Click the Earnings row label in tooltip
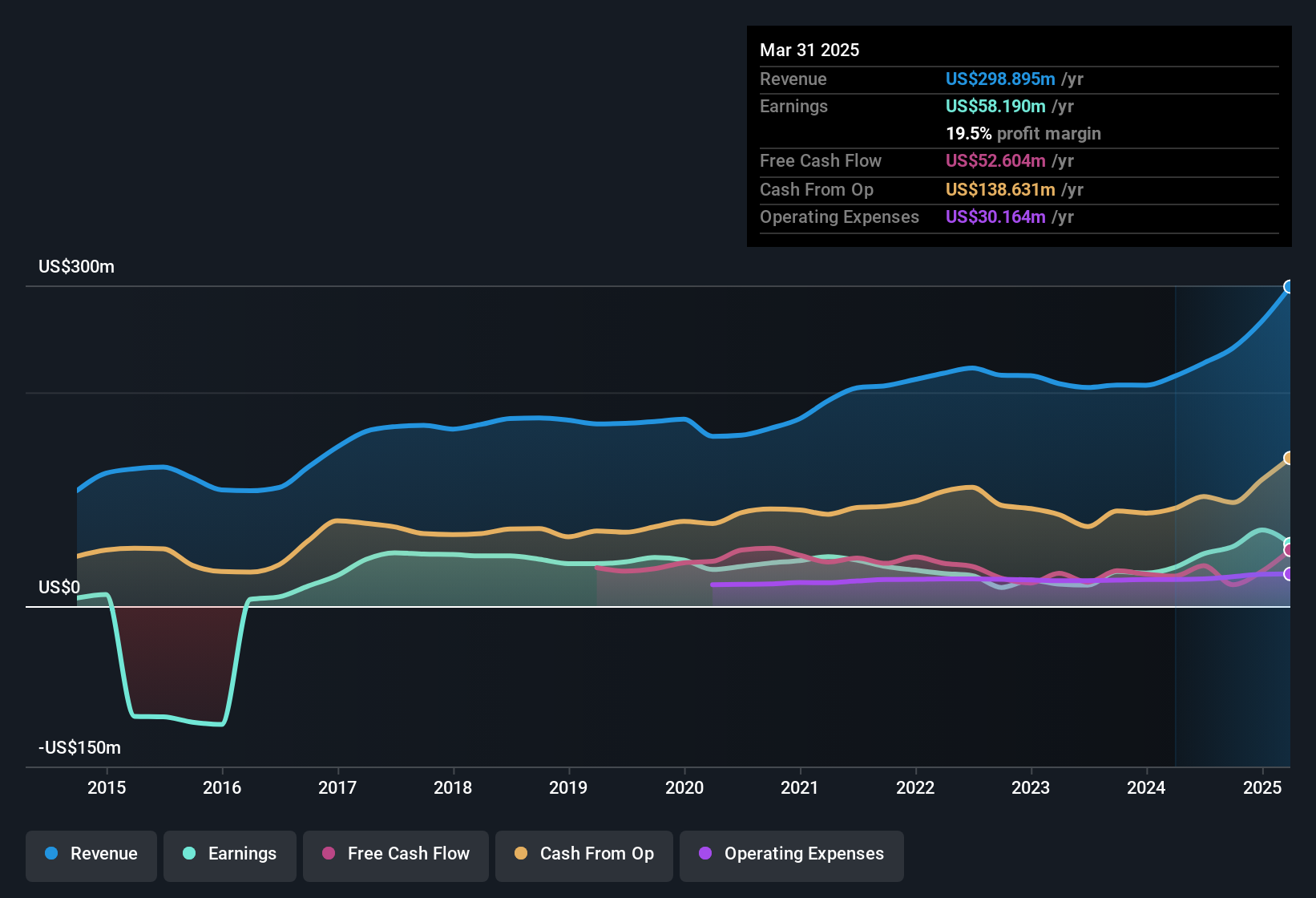This screenshot has width=1316, height=898. (793, 106)
